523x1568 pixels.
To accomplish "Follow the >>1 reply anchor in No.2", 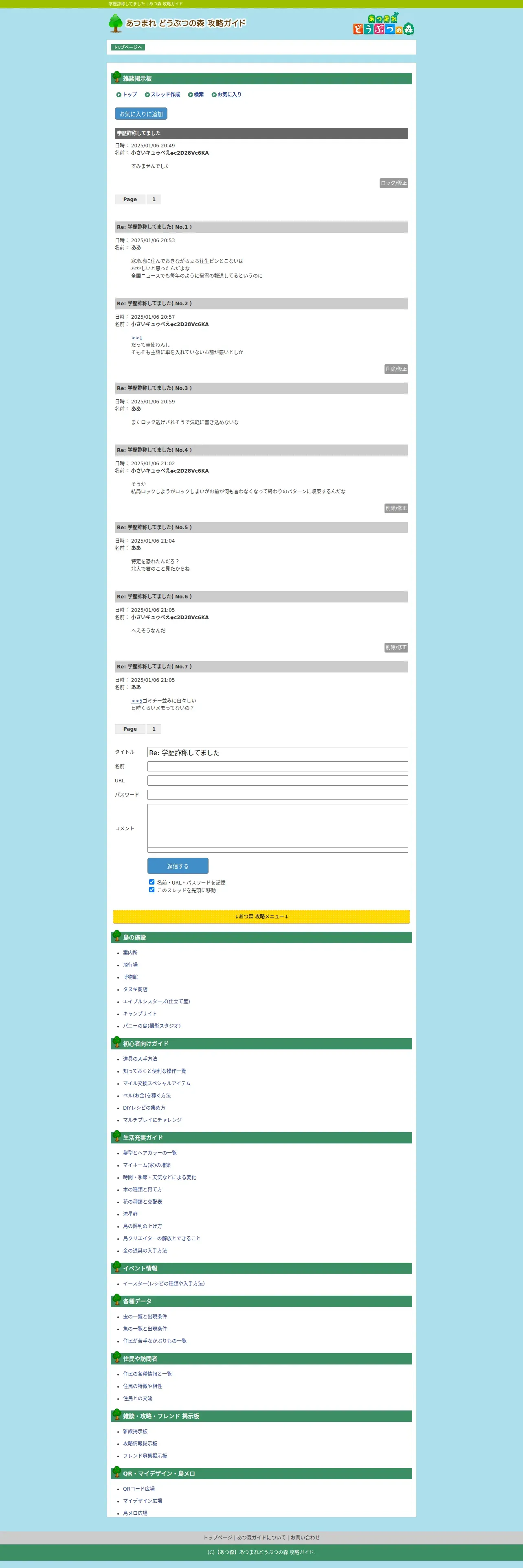I will (136, 338).
